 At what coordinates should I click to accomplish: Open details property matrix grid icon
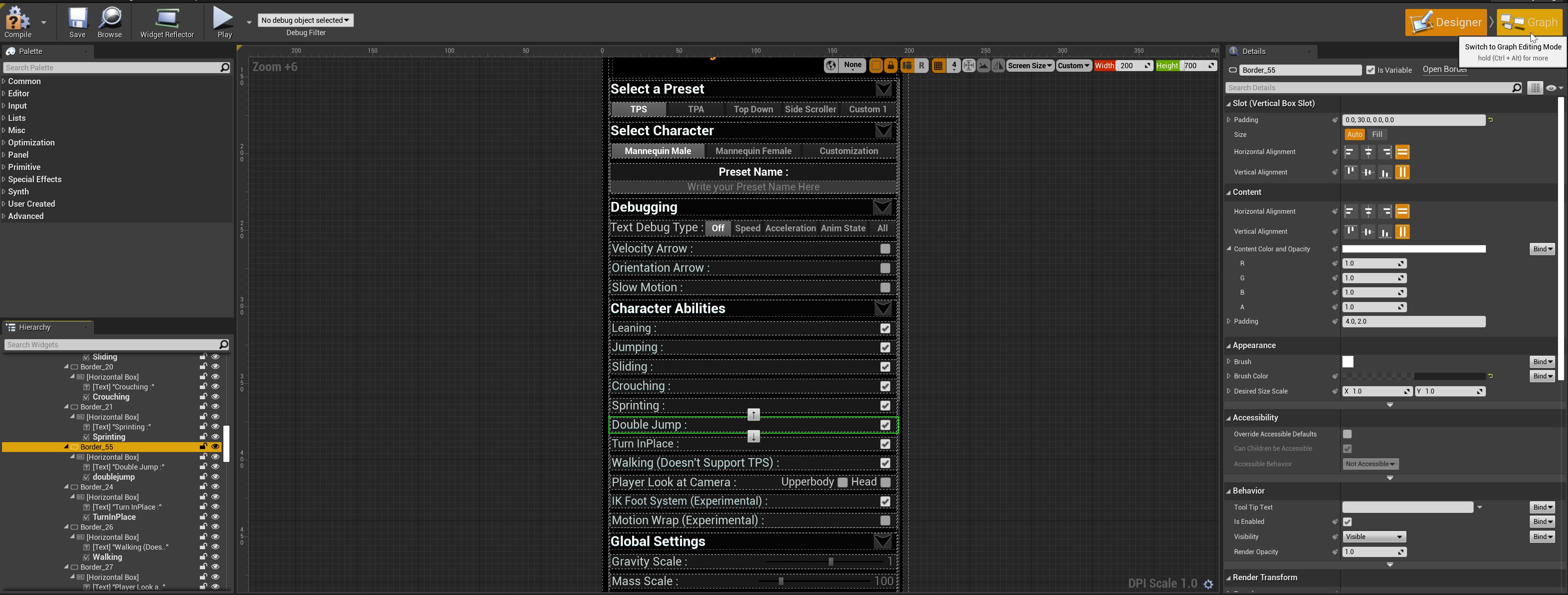tap(1535, 88)
